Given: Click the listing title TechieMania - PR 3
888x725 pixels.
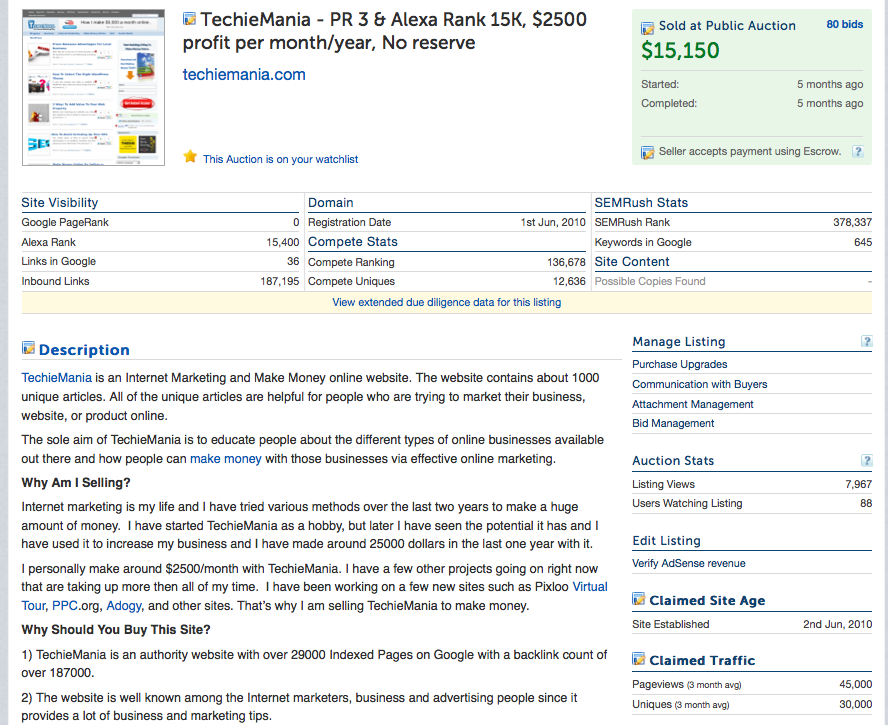Looking at the screenshot, I should [385, 31].
